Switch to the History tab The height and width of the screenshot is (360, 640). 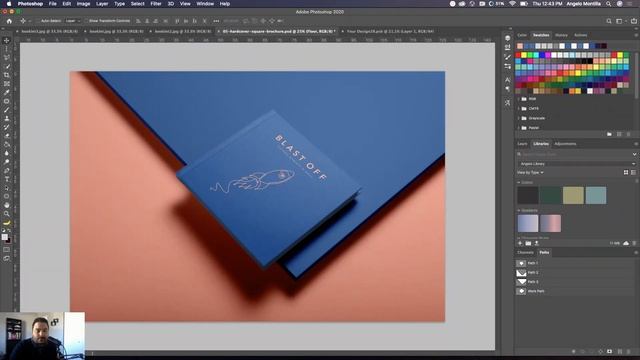[561, 35]
